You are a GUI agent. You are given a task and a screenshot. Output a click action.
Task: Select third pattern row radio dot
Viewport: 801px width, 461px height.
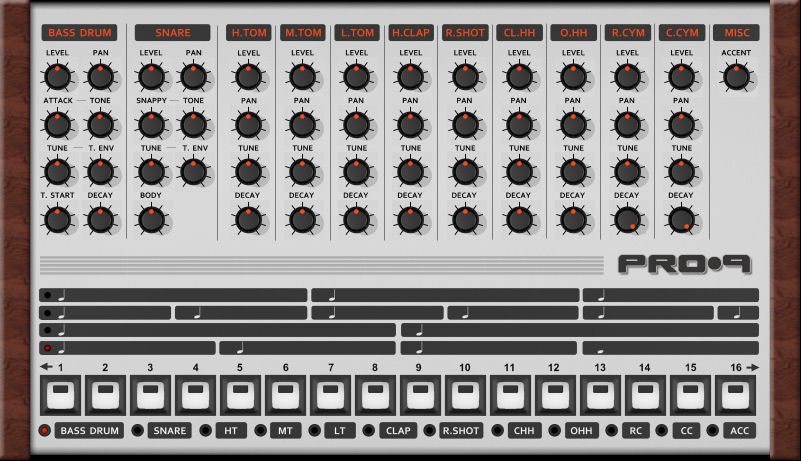click(48, 330)
